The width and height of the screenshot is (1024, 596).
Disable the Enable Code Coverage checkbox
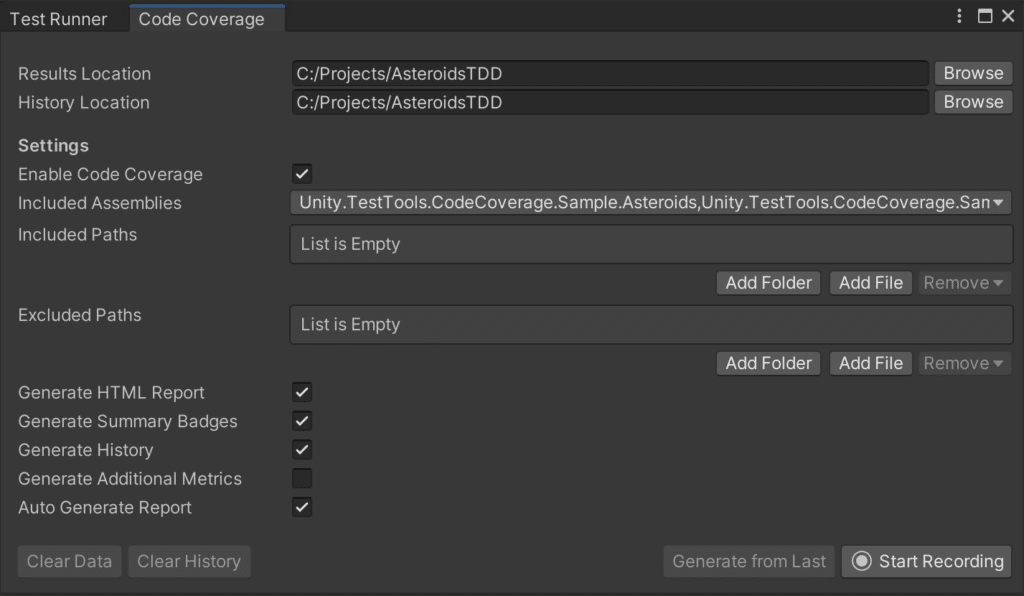[301, 173]
